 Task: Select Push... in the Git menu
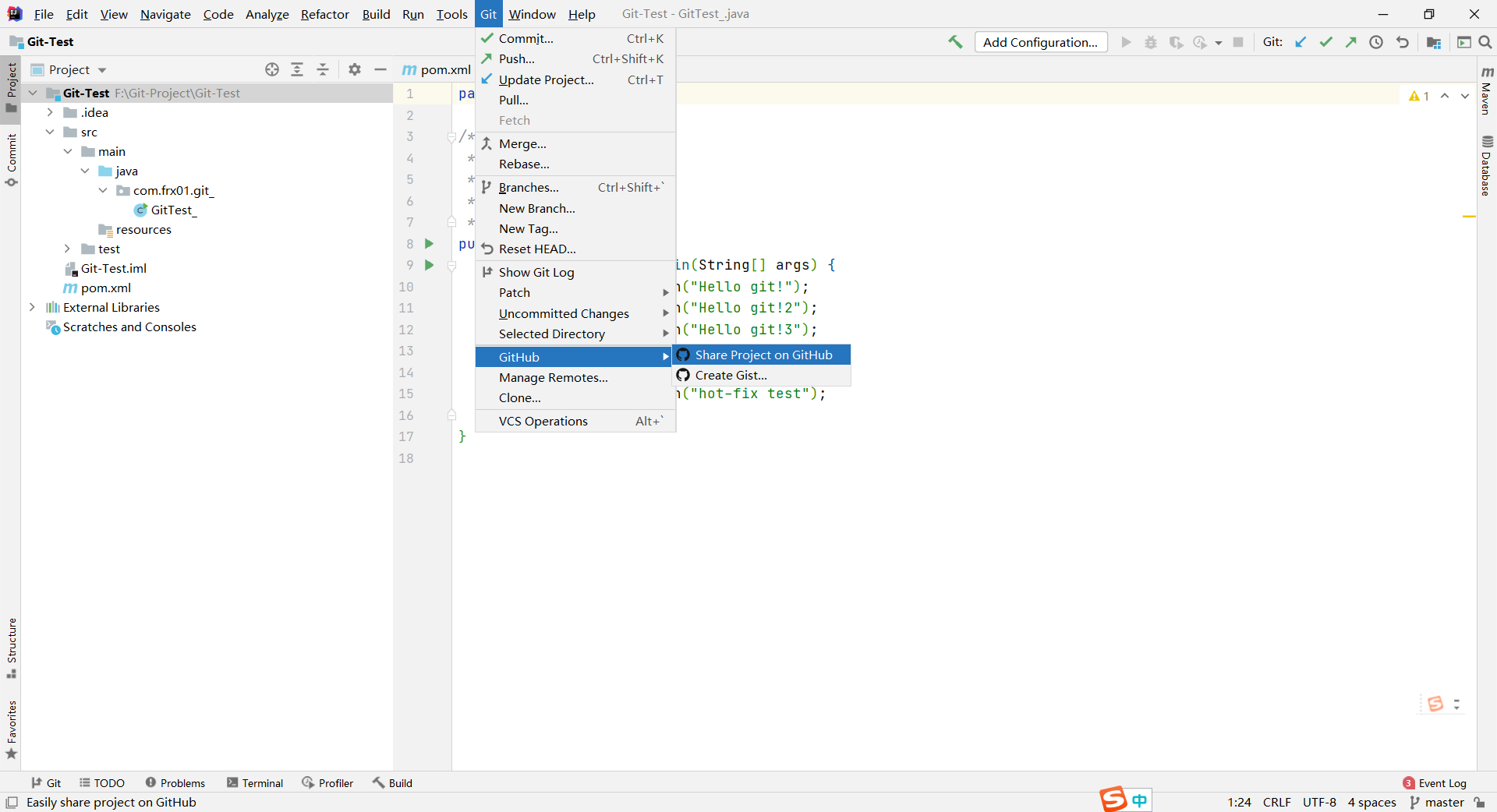(575, 58)
